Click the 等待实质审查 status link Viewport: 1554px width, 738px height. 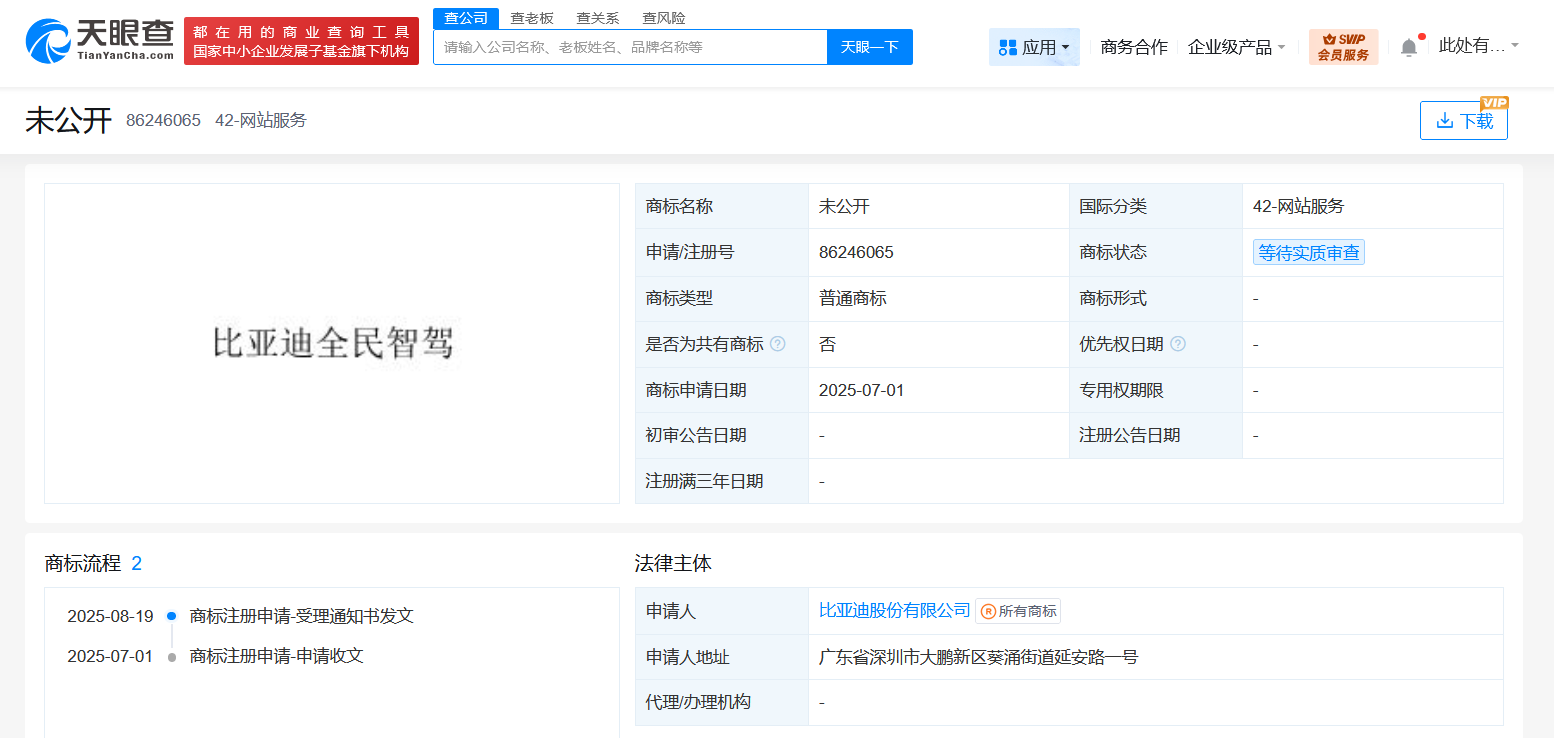point(1308,252)
